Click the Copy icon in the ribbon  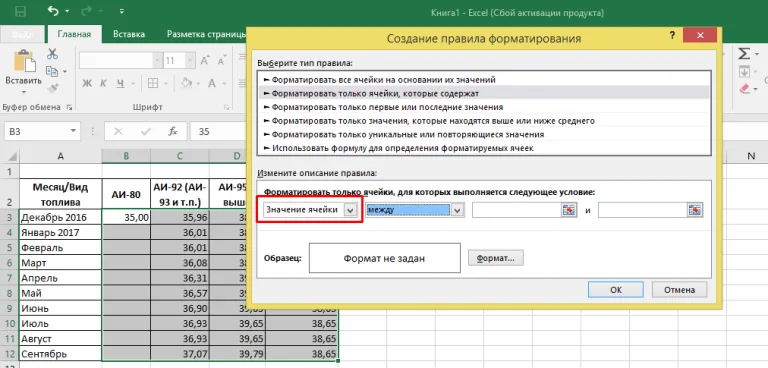(x=52, y=72)
